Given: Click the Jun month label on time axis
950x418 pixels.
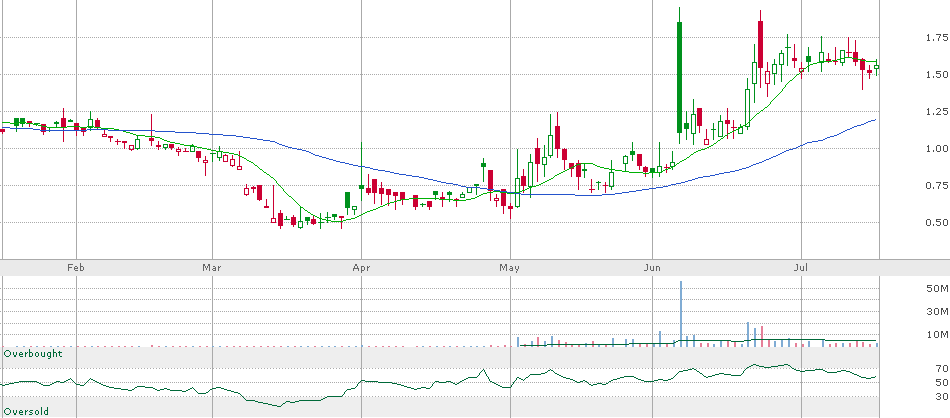Looking at the screenshot, I should 653,267.
